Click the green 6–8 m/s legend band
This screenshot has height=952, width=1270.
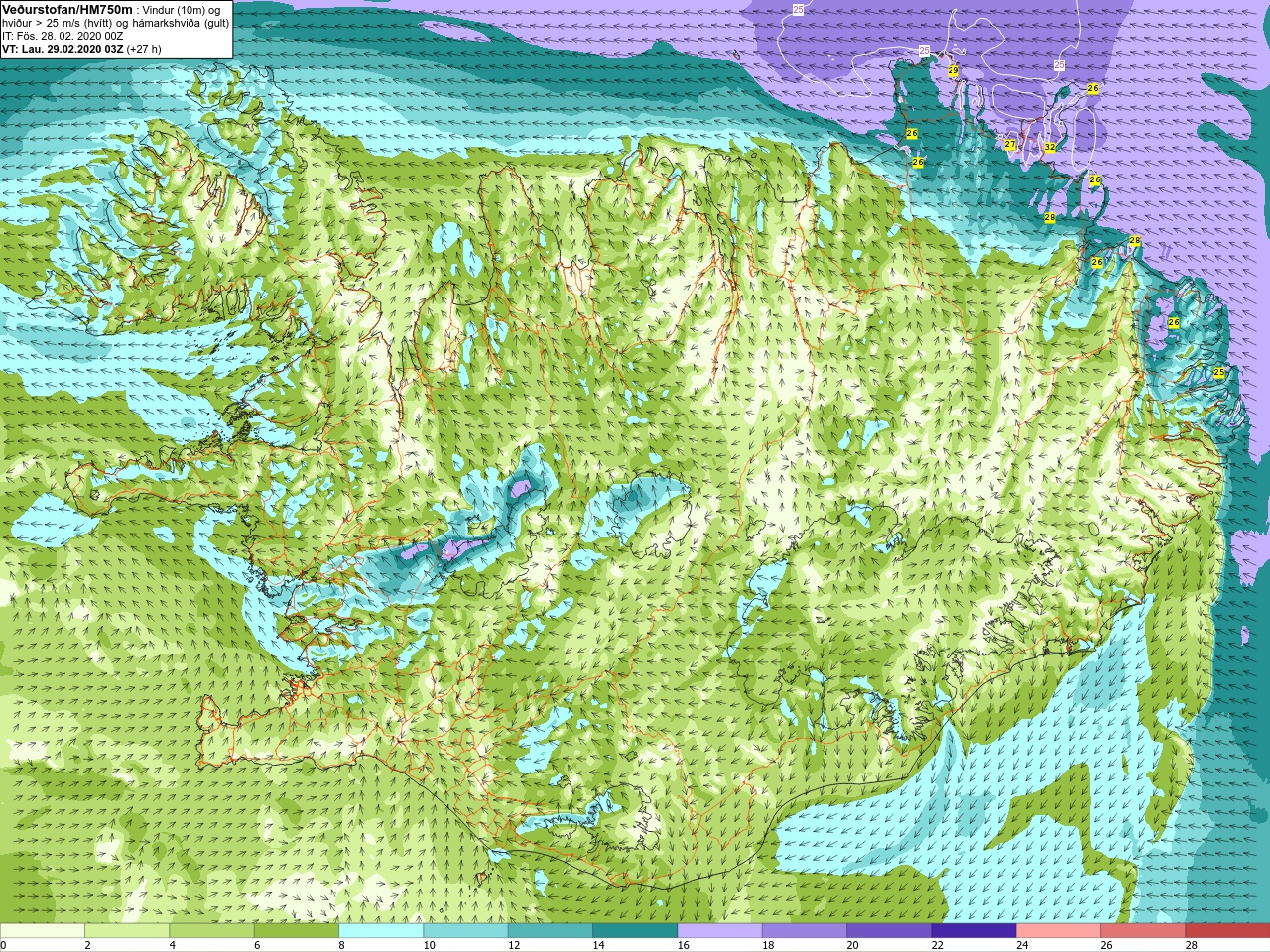[297, 931]
